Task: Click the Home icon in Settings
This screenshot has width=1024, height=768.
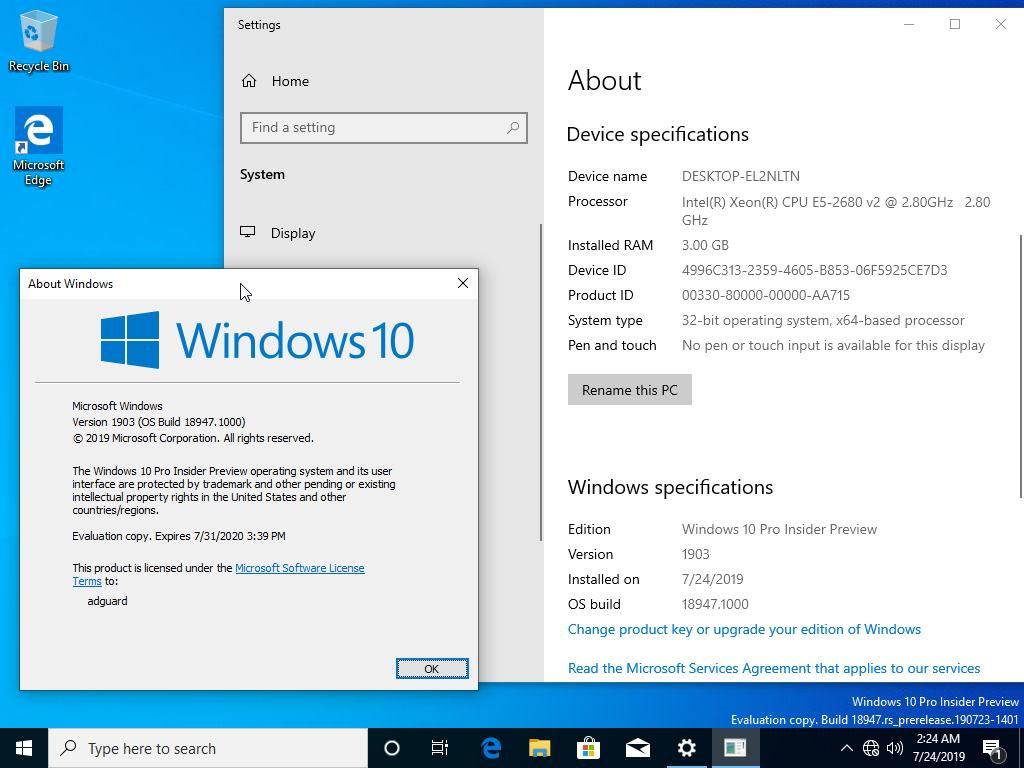Action: pyautogui.click(x=249, y=81)
